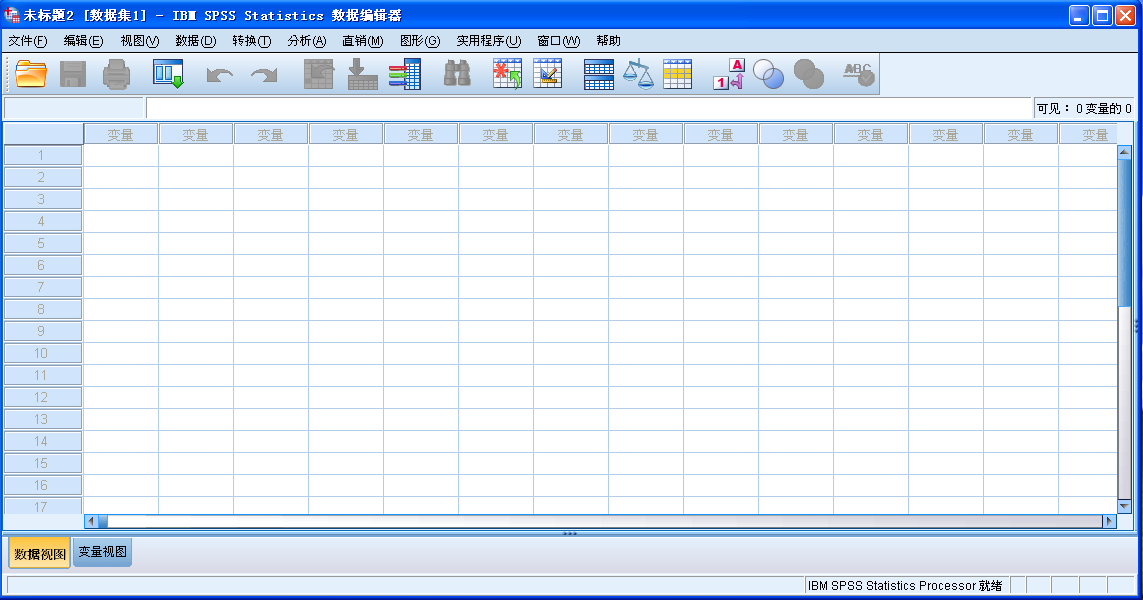Use variable sets circles icon
Screen dimensions: 1143x600
[768, 74]
